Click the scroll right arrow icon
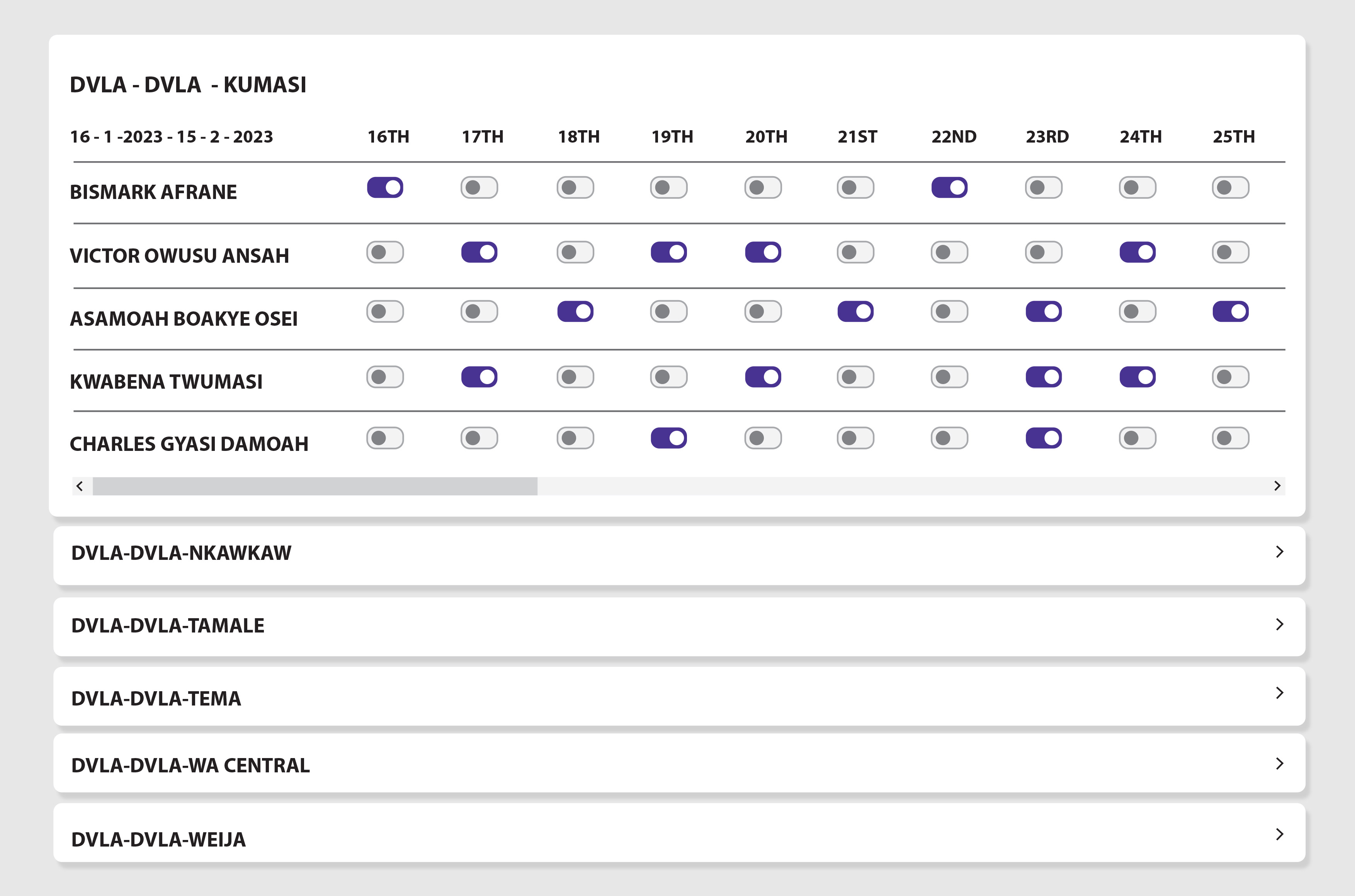 pyautogui.click(x=1277, y=486)
